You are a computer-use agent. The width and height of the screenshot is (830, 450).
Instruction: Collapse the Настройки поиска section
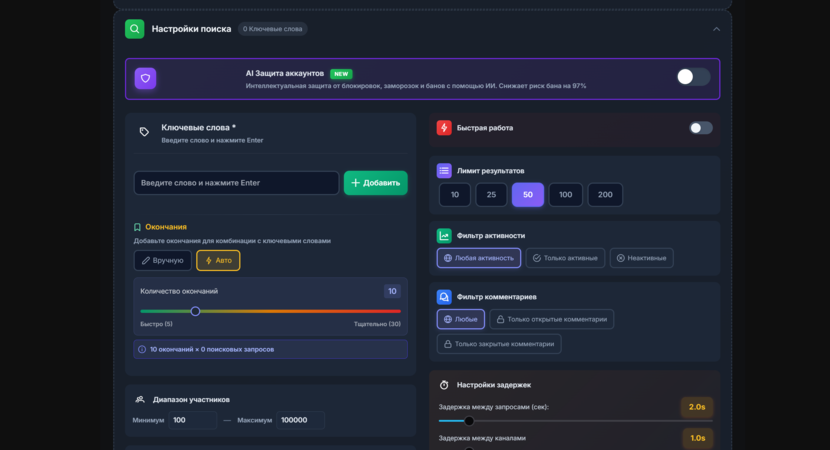tap(716, 29)
